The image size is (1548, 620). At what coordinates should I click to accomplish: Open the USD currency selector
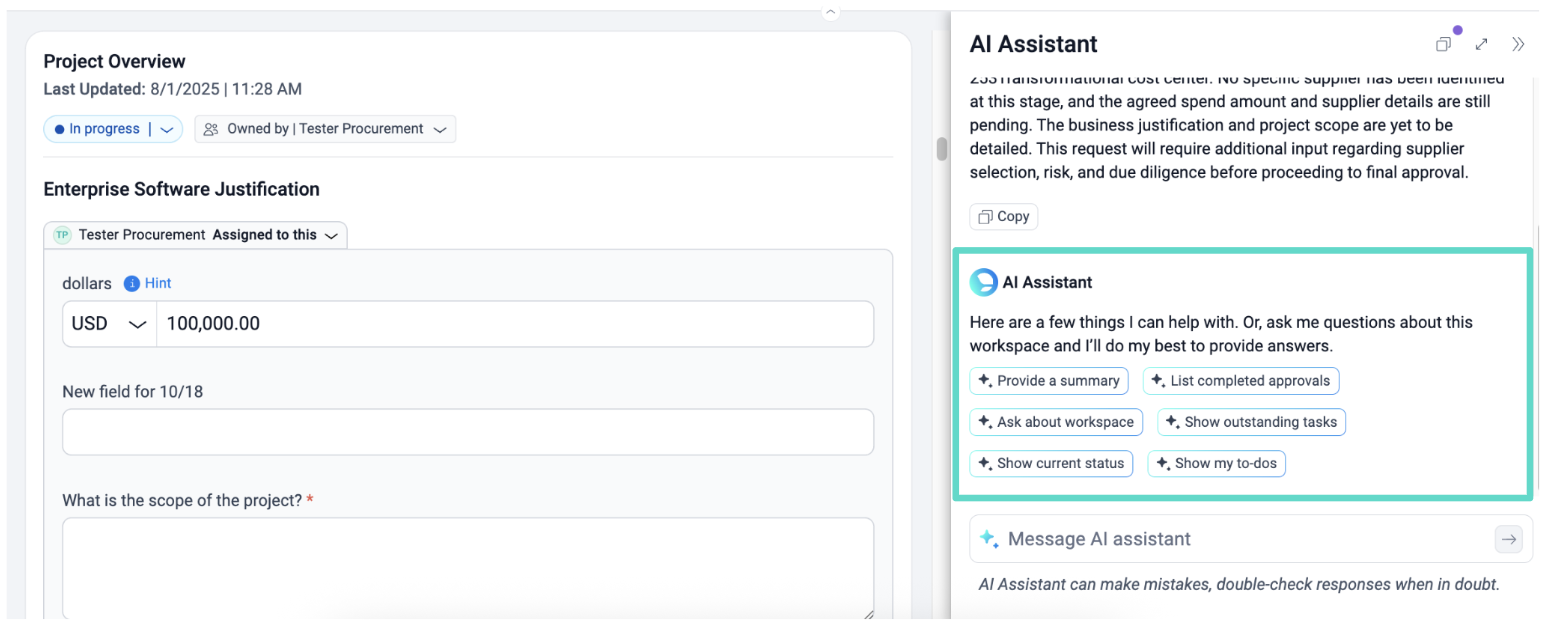109,324
